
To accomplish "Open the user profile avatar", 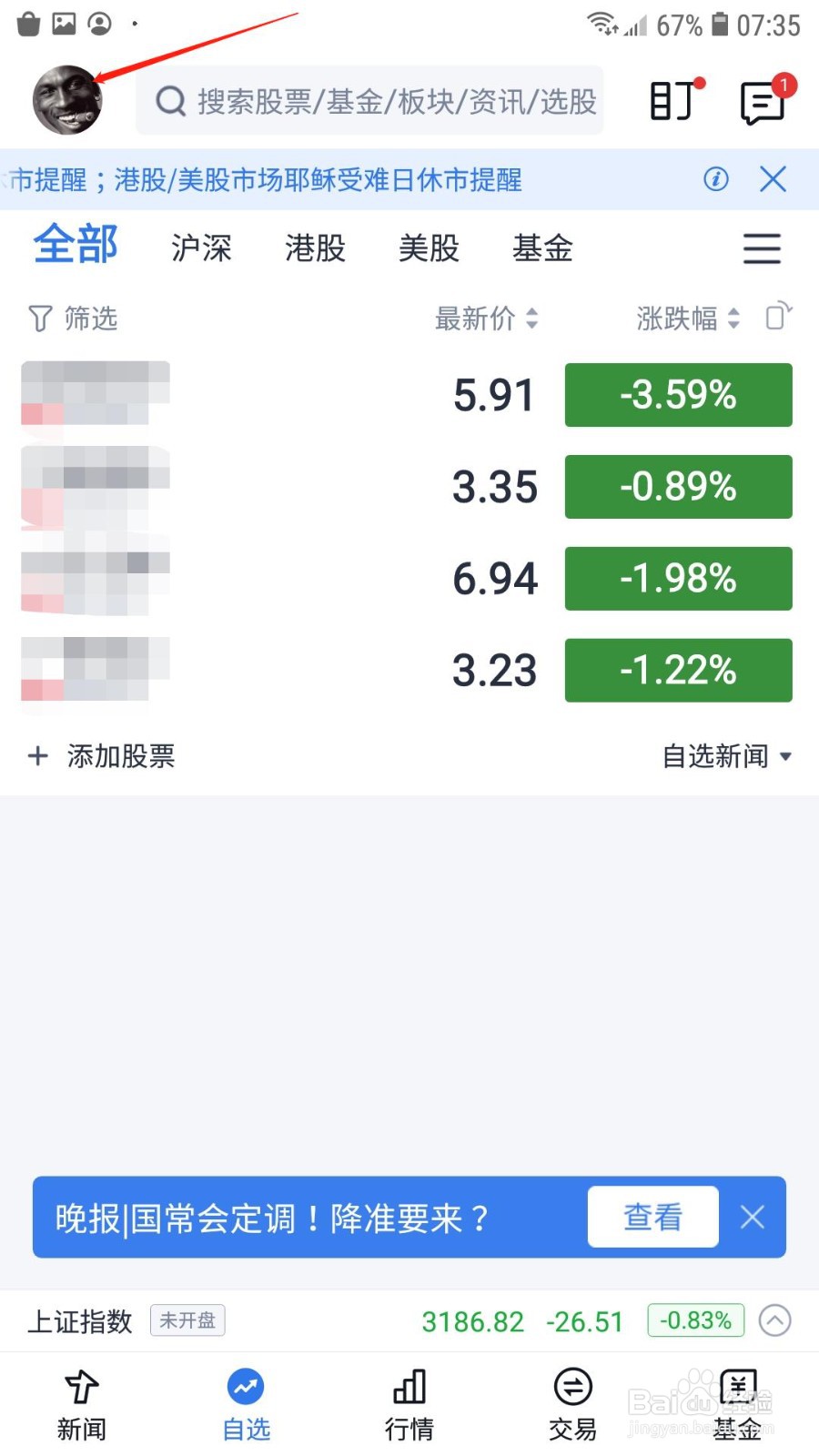I will (x=67, y=100).
